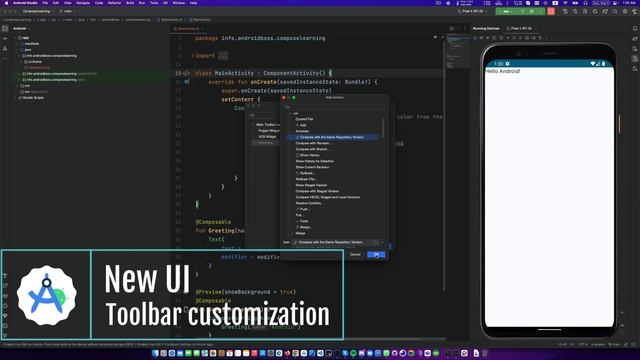Viewport: 640px width, 360px height.
Task: Select the 'Add' action entry
Action: (x=303, y=125)
